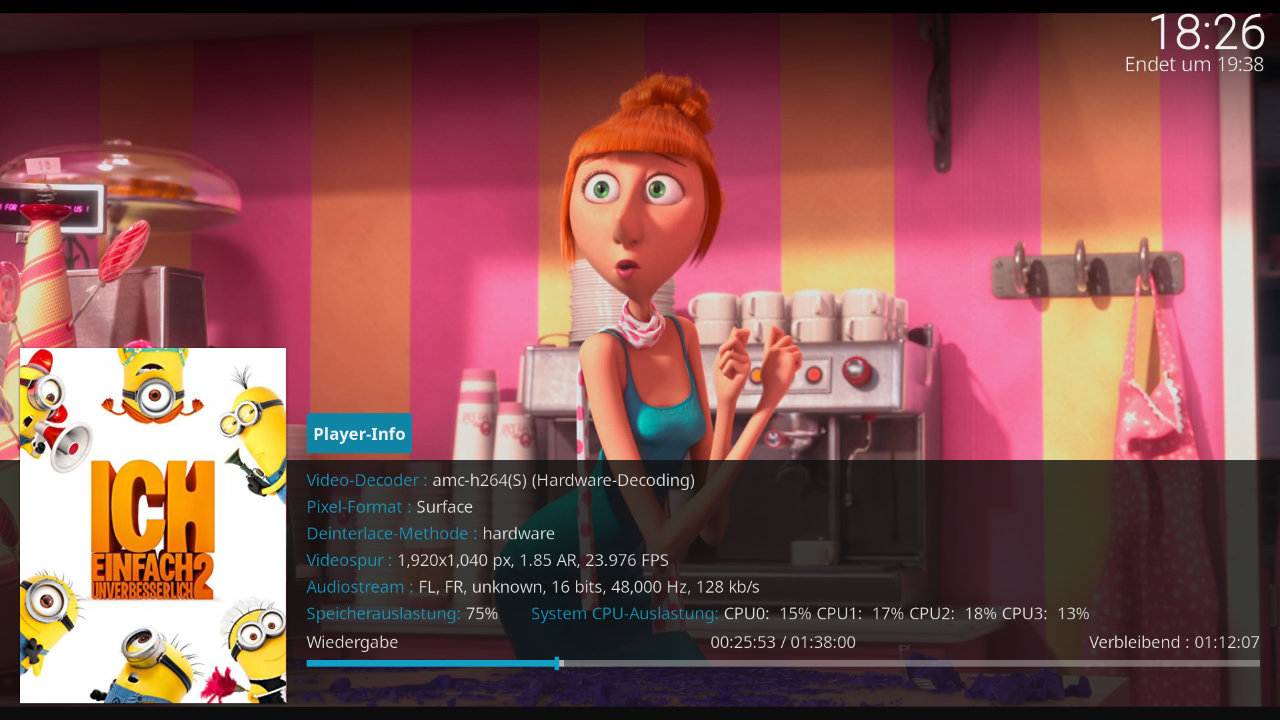Click the Wiedergabe status text
1280x720 pixels.
pyautogui.click(x=352, y=642)
